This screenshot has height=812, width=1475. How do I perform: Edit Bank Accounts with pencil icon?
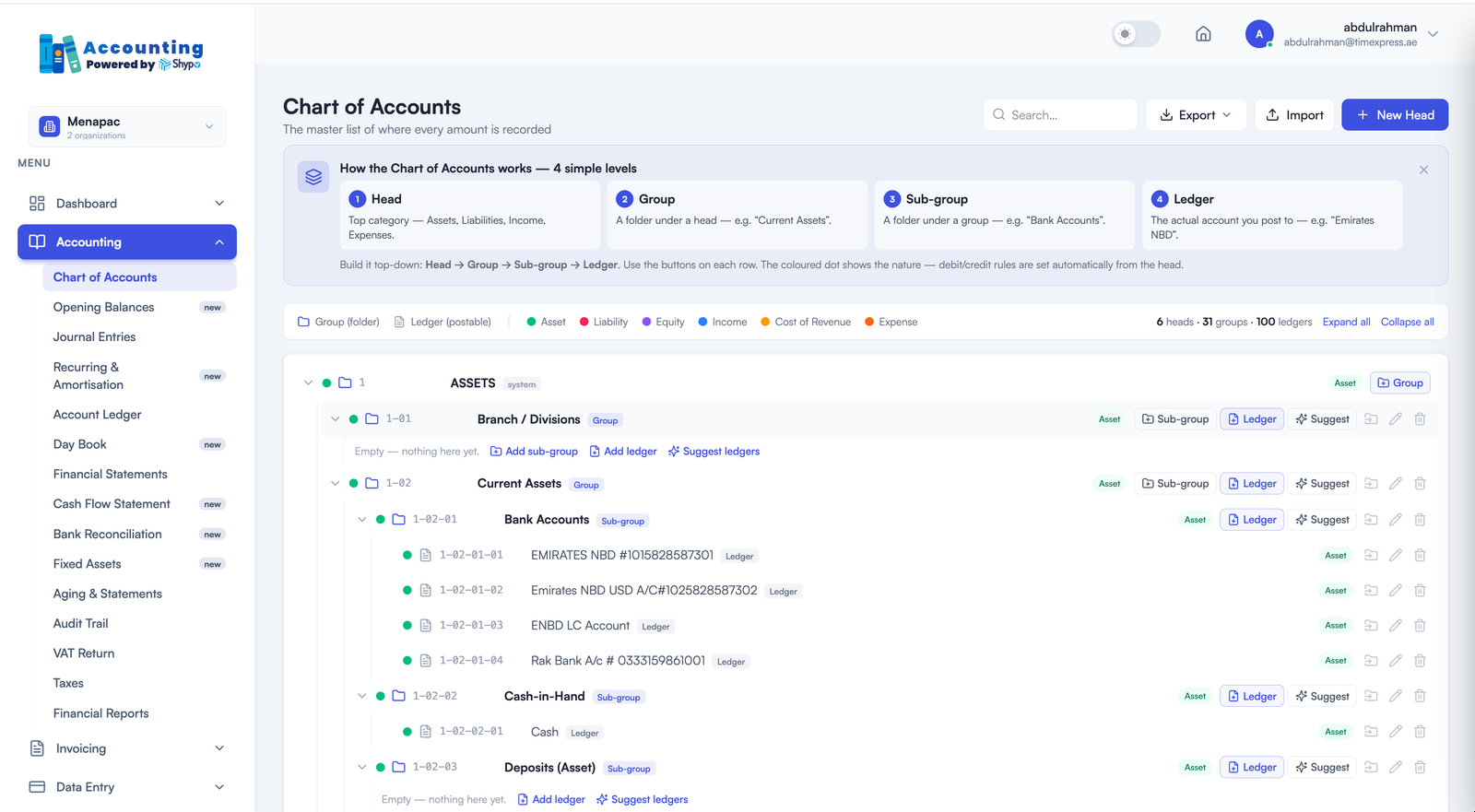(1396, 520)
